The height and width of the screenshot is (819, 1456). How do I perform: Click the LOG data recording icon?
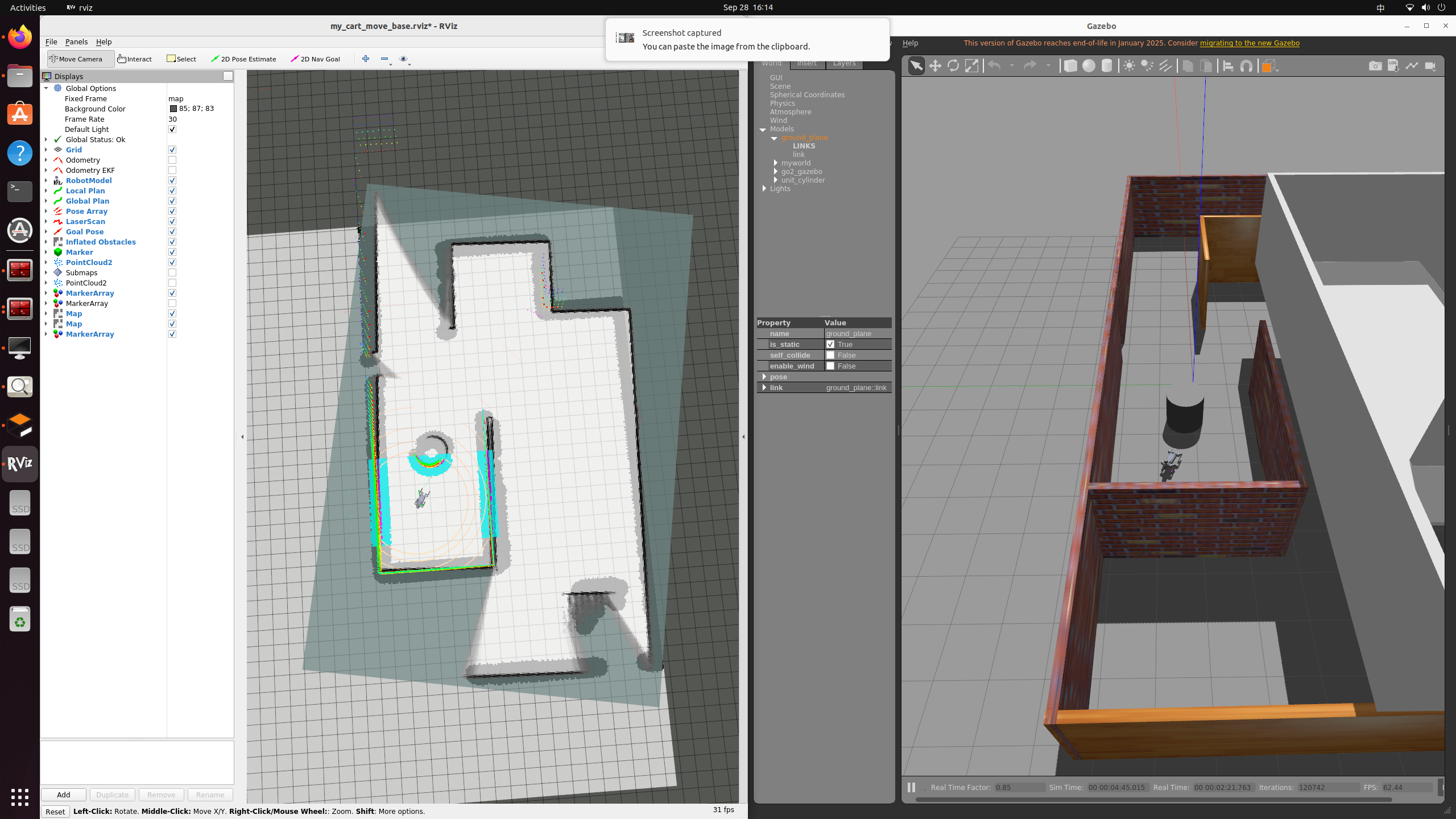pos(1393,66)
